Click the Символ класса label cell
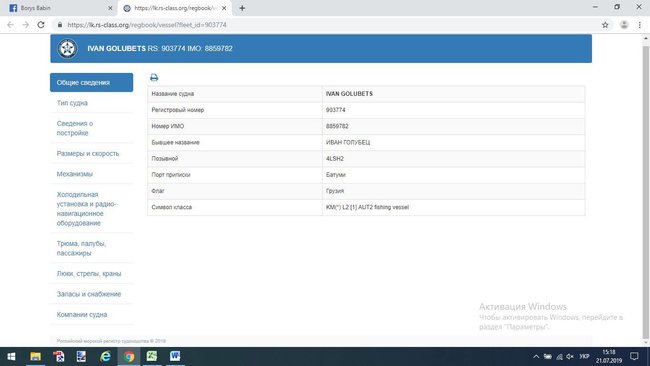Image resolution: width=650 pixels, height=366 pixels. tap(235, 207)
